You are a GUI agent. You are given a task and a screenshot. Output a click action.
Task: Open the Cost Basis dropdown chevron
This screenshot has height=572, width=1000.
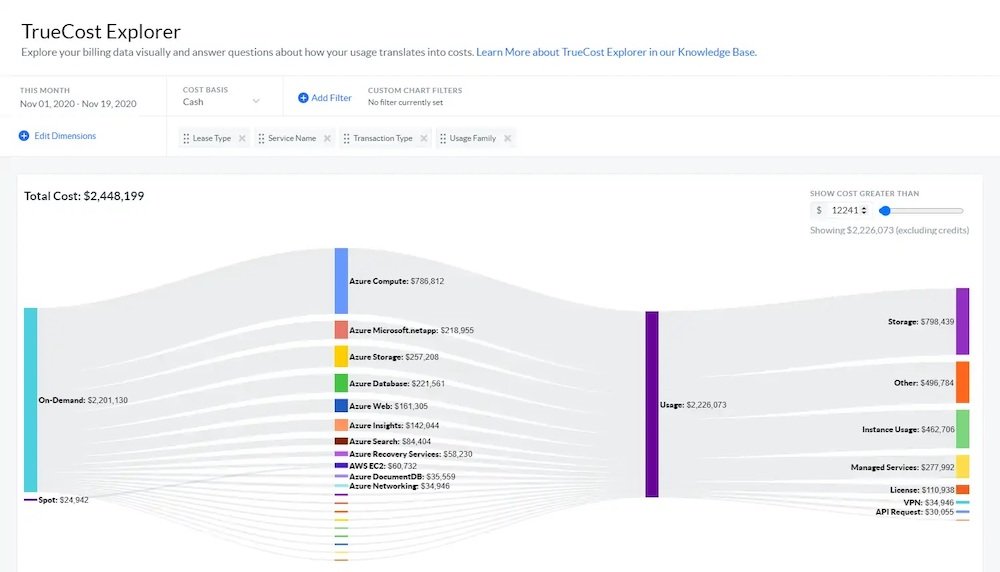(x=256, y=101)
